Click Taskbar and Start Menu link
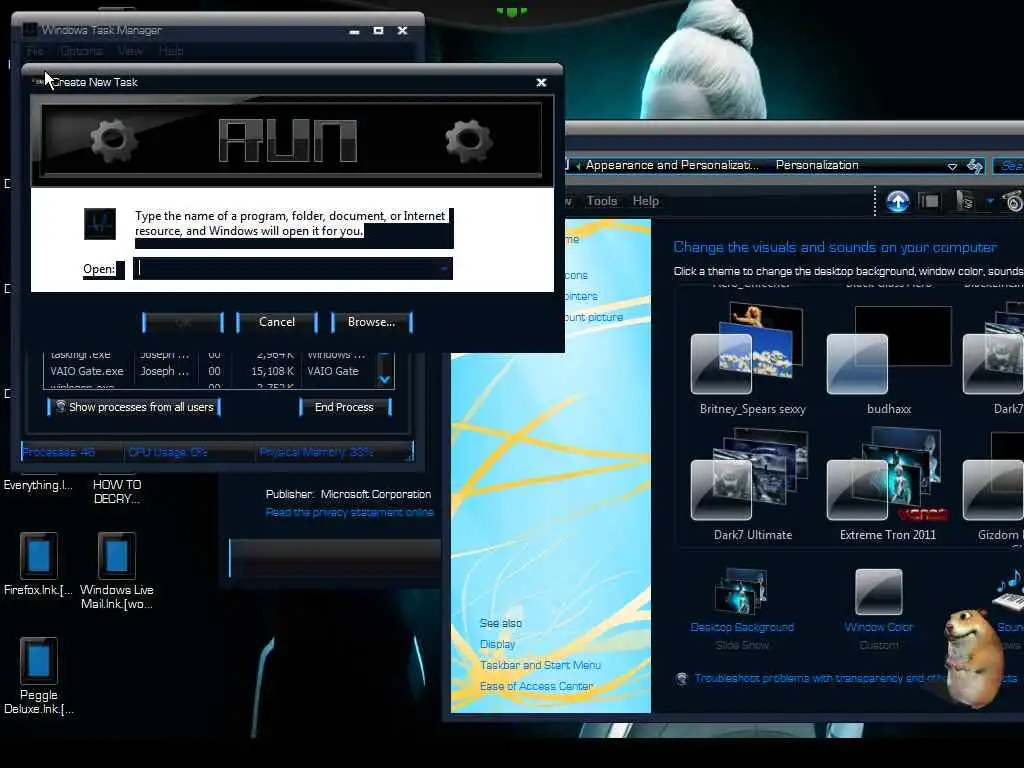The width and height of the screenshot is (1024, 768). [540, 665]
